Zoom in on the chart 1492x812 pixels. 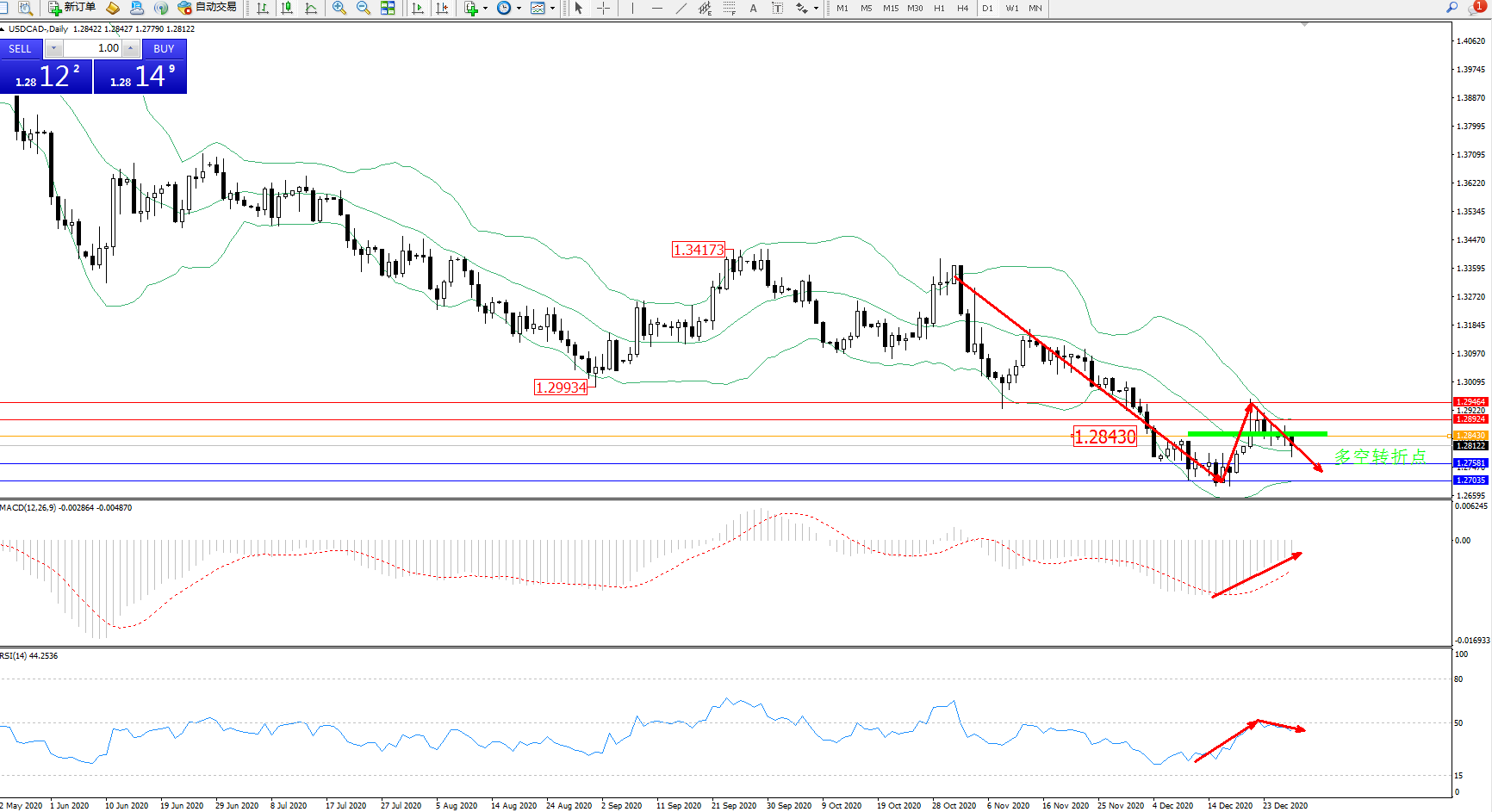(339, 8)
